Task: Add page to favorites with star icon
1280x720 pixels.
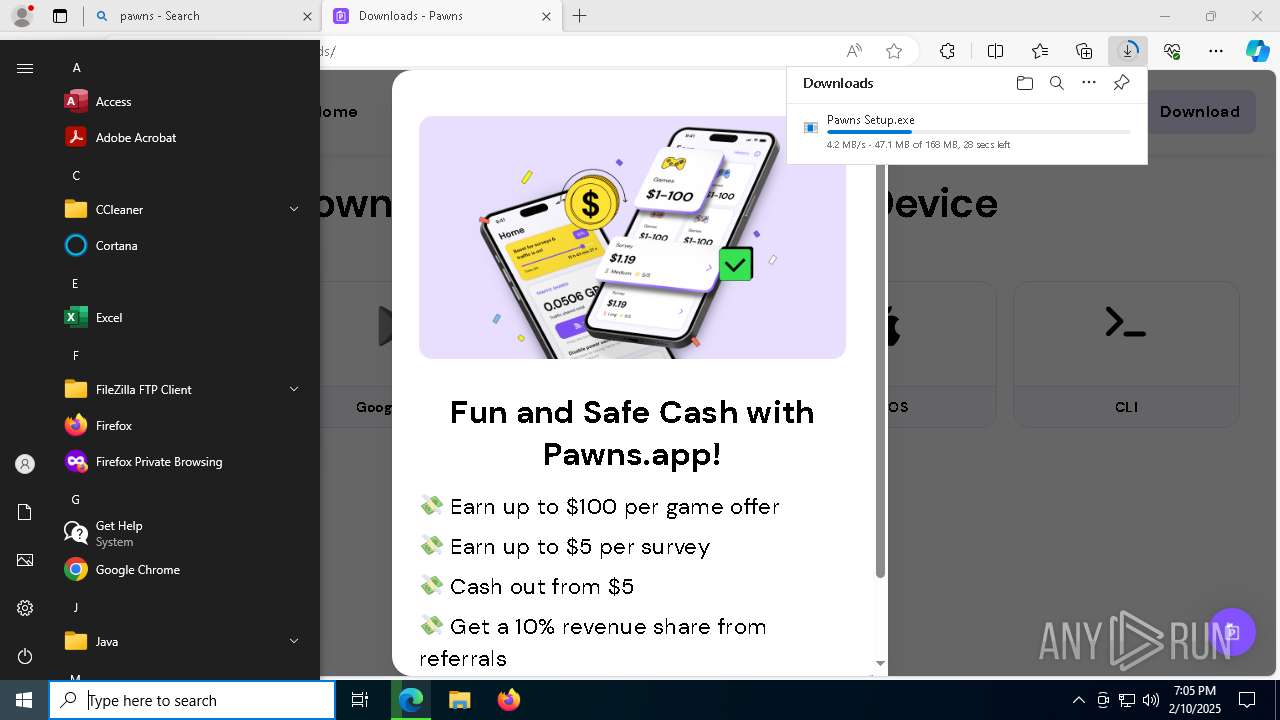Action: [x=894, y=51]
